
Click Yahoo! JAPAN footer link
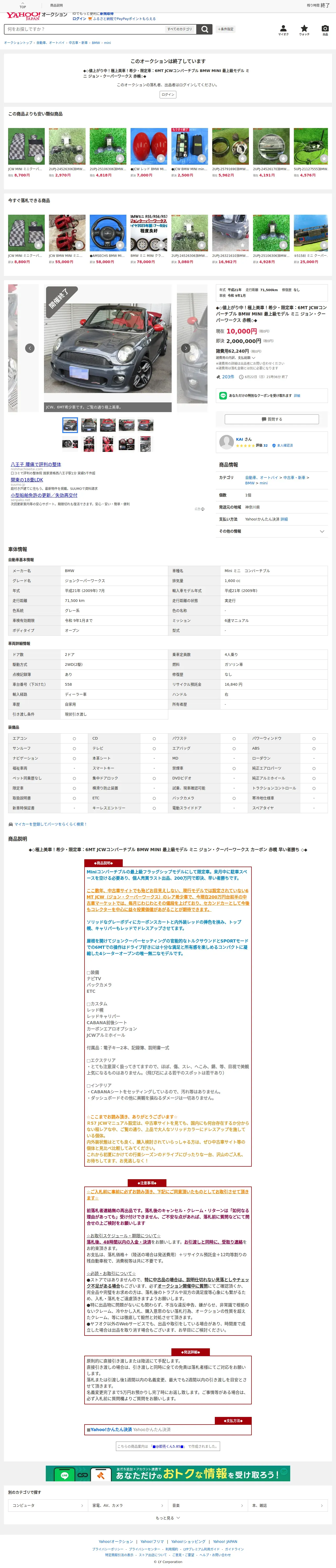tap(225, 1542)
